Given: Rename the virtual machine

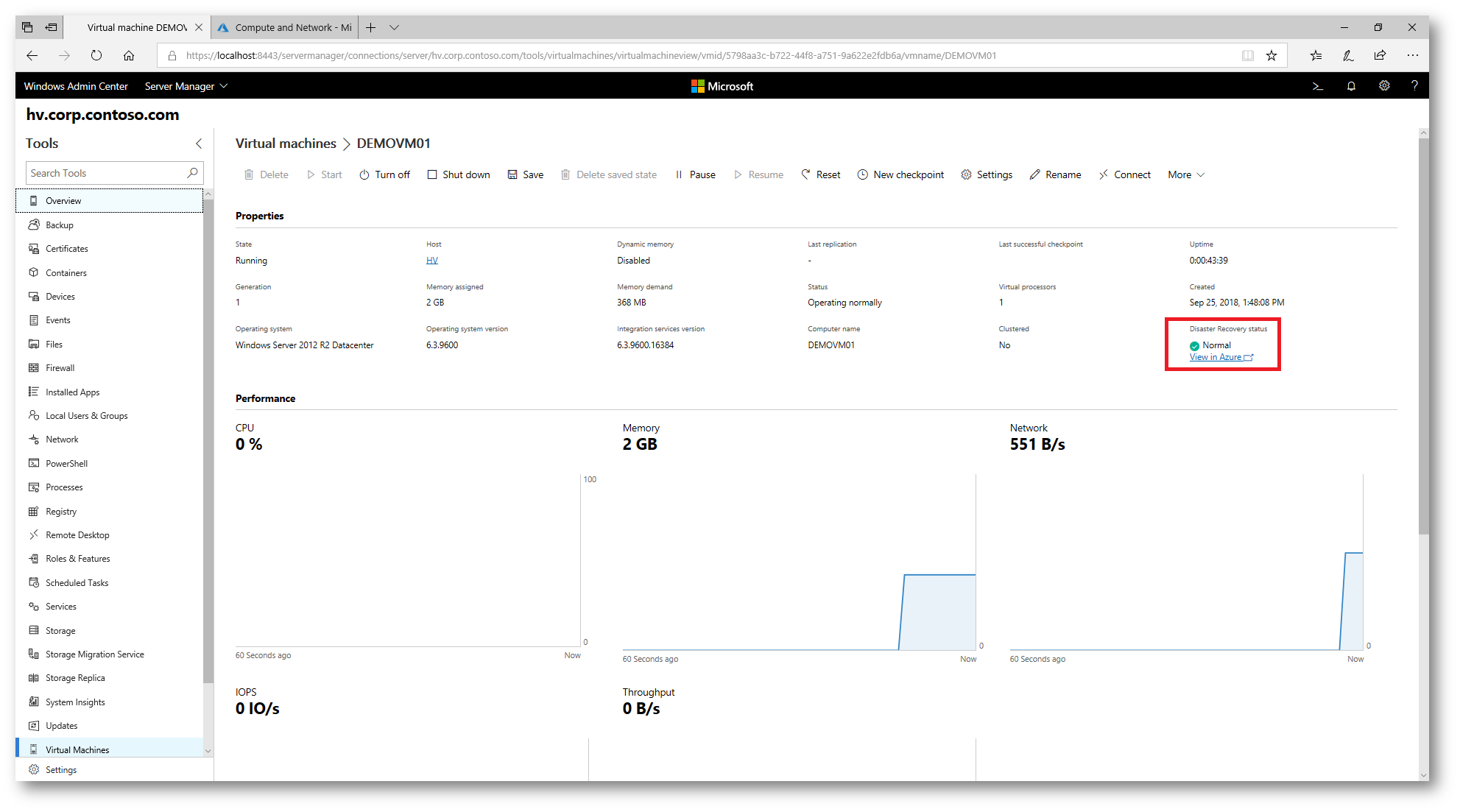Looking at the screenshot, I should tap(1056, 174).
